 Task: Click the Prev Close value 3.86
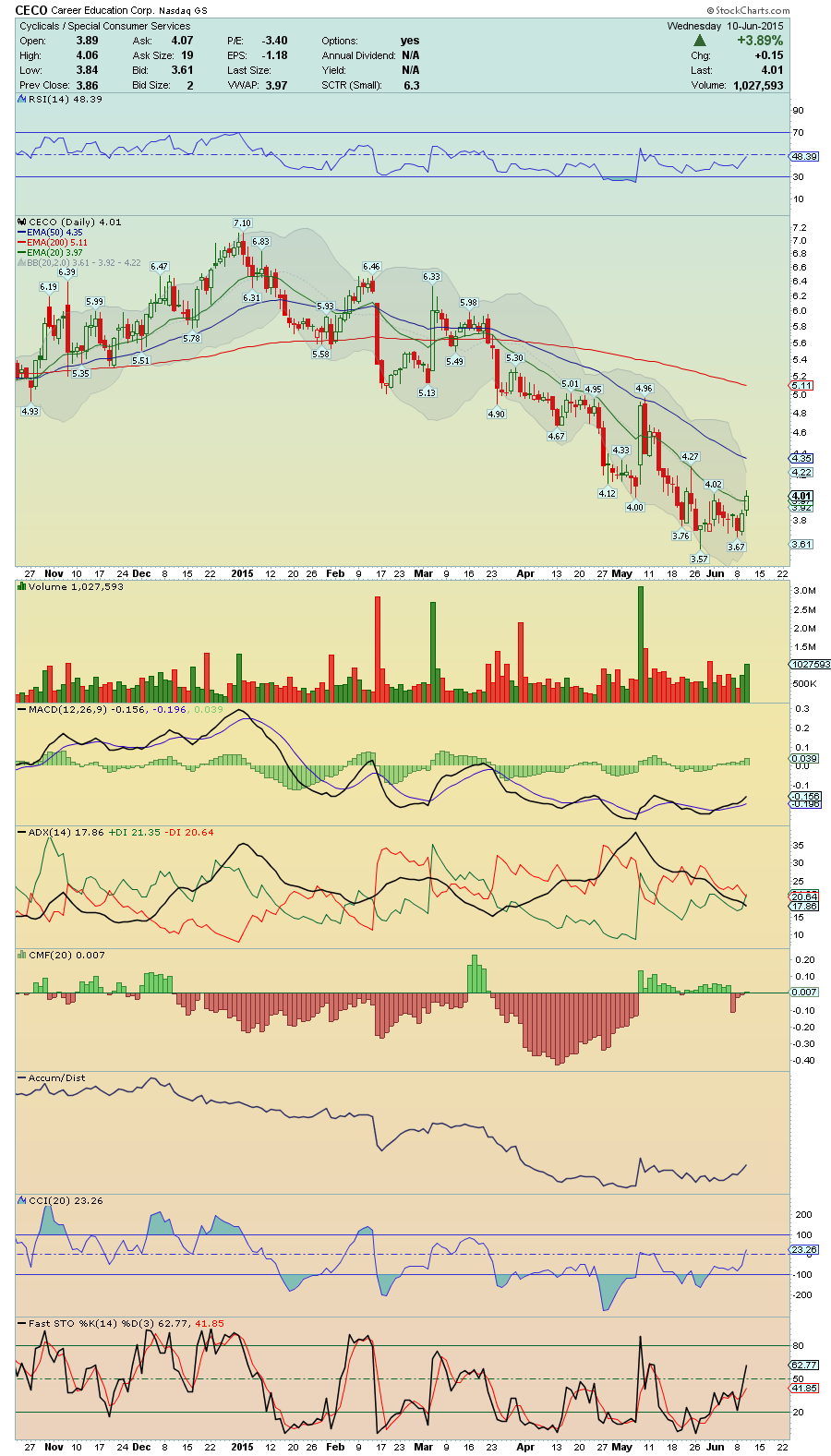pyautogui.click(x=87, y=85)
